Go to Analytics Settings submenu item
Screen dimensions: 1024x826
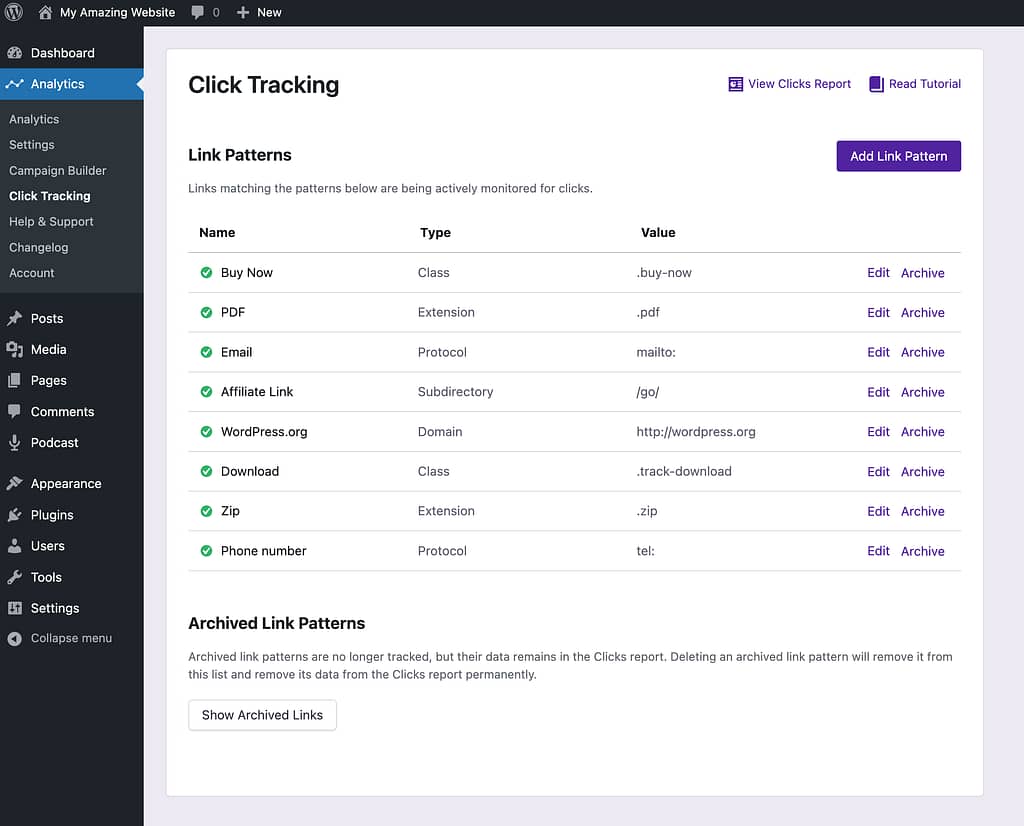tap(32, 144)
